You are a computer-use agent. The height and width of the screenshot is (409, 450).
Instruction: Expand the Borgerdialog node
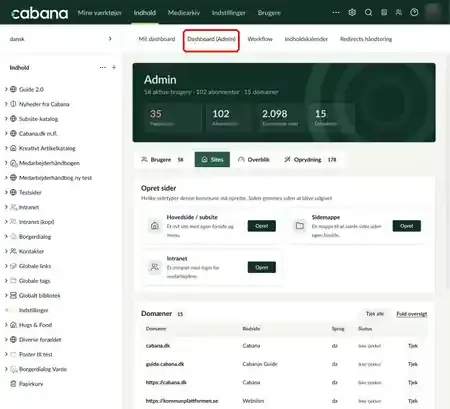pyautogui.click(x=6, y=236)
